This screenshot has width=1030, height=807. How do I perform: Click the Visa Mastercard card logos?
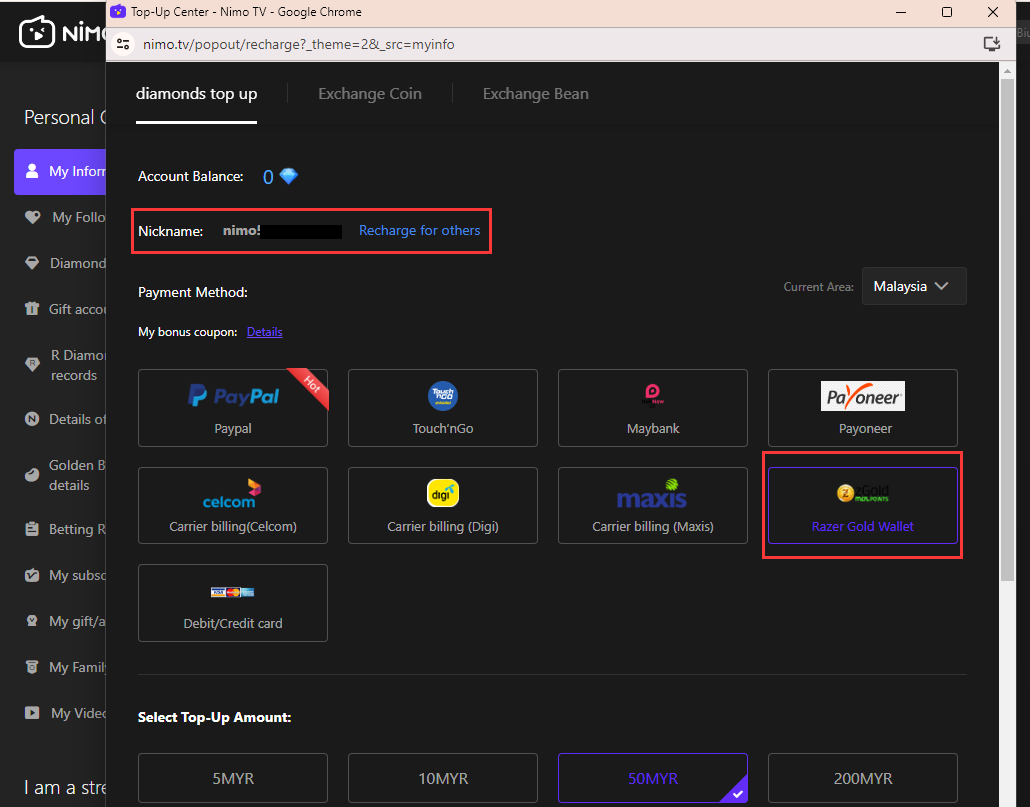pos(233,592)
